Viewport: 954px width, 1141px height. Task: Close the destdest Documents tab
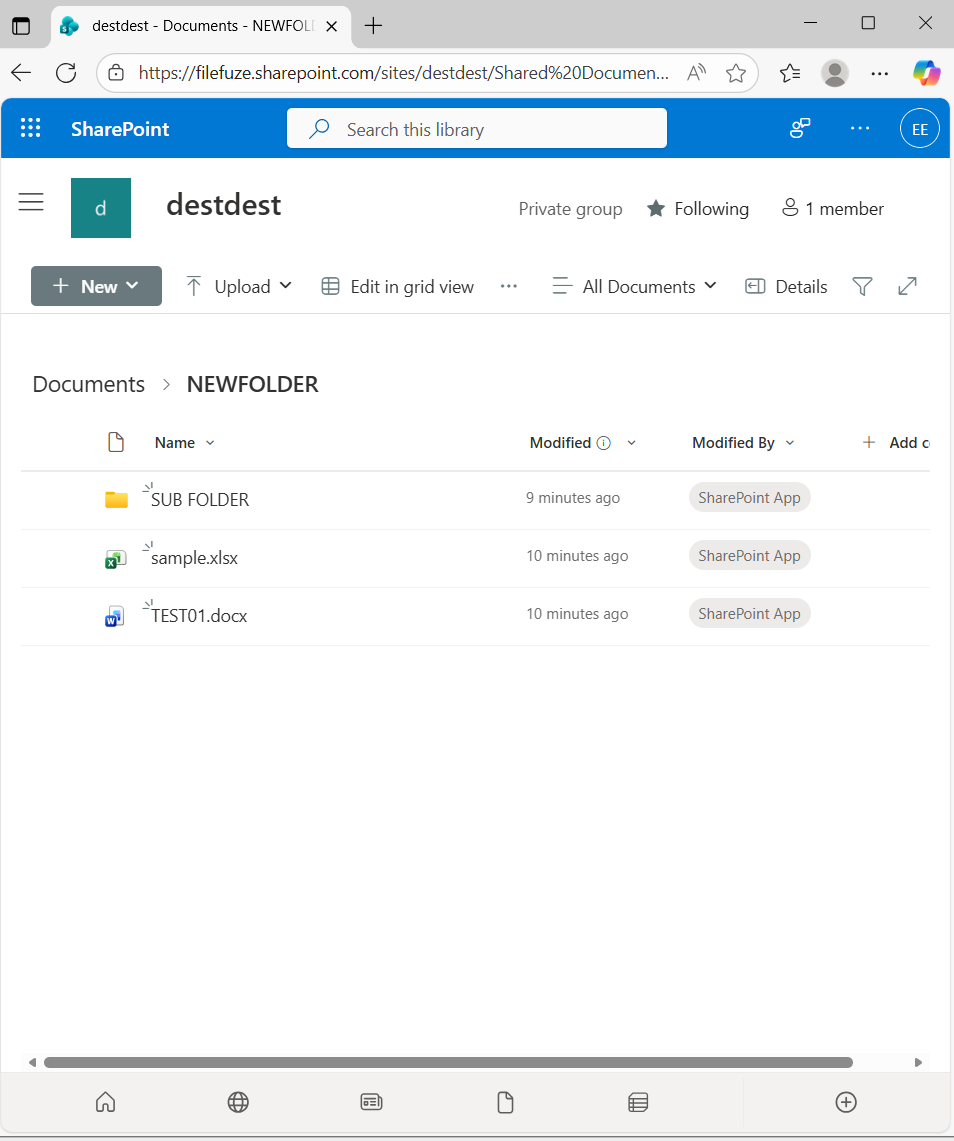point(331,26)
